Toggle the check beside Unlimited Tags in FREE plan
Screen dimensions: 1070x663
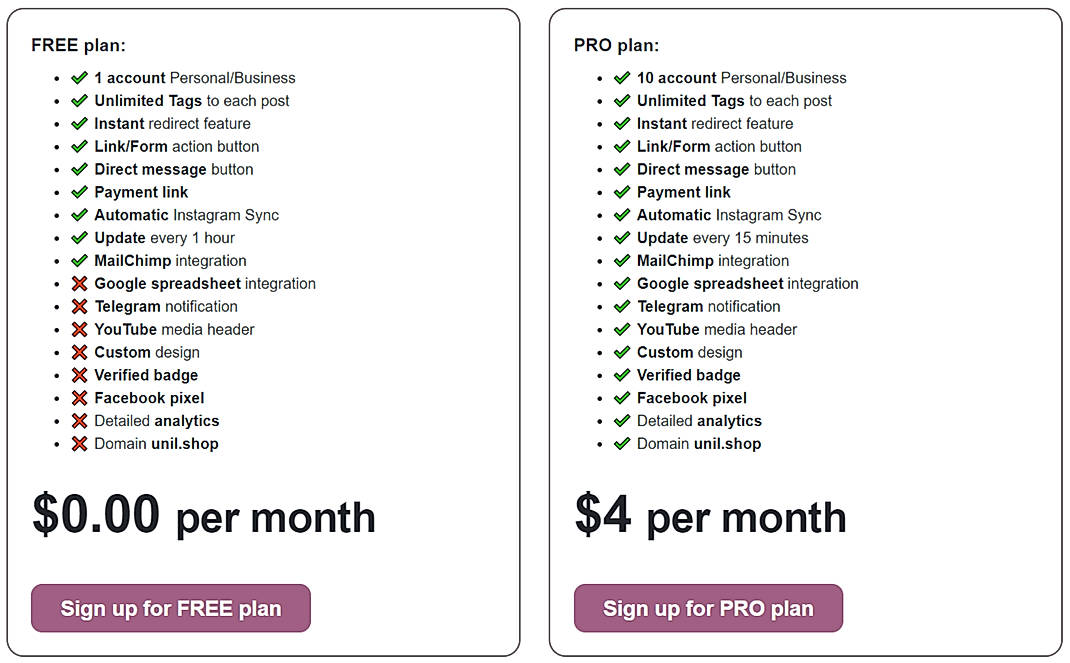(79, 101)
